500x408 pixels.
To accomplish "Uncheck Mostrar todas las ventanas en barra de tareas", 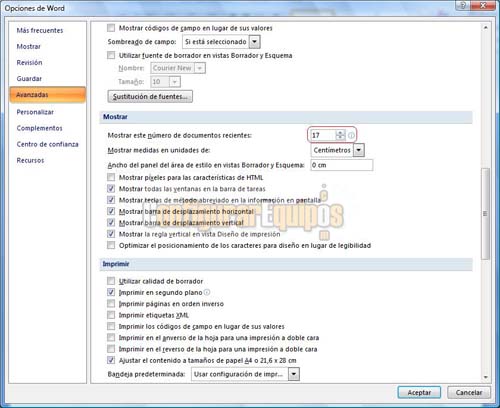I will (x=111, y=189).
